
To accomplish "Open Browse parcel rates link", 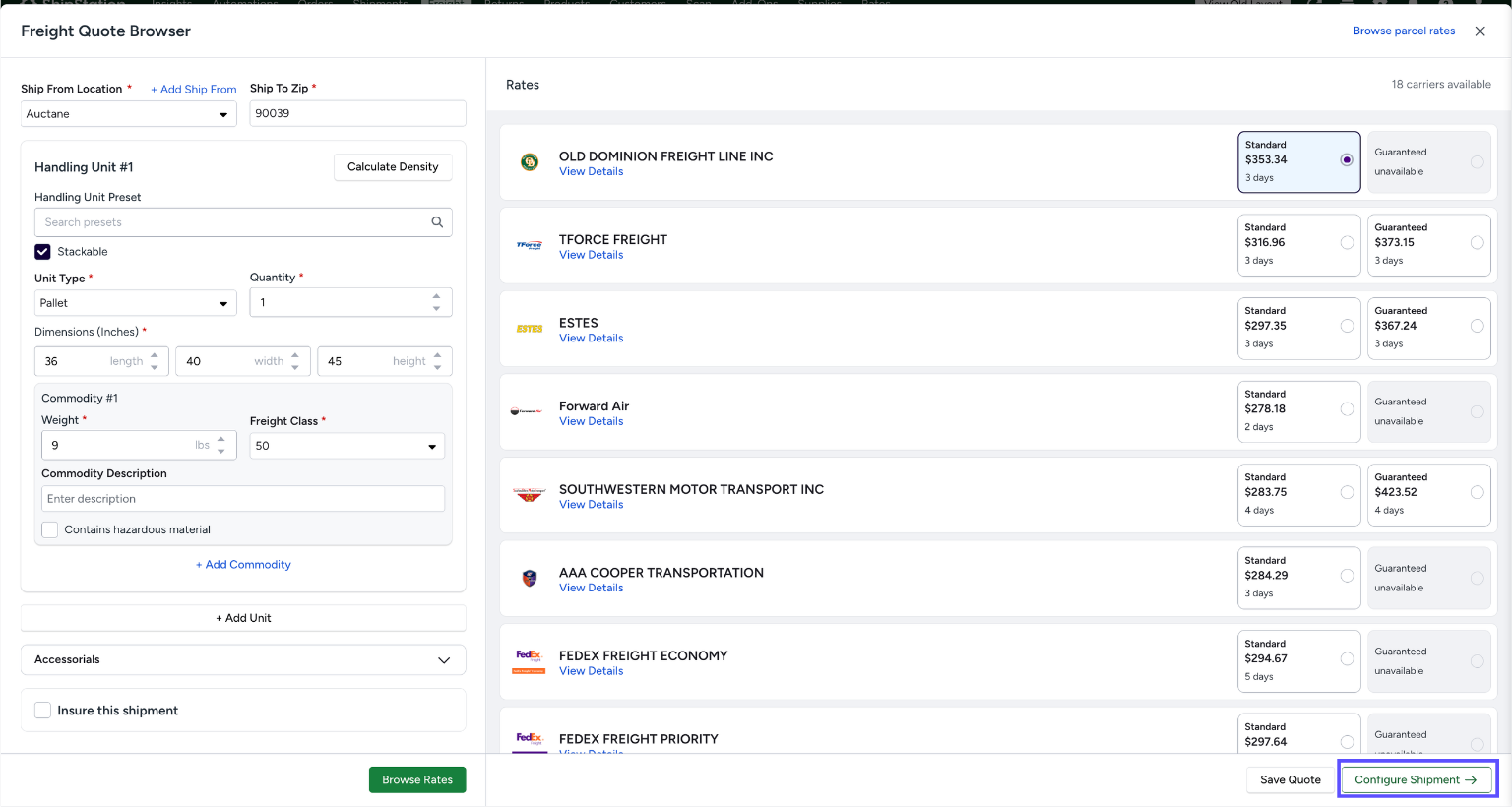I will click(1404, 31).
